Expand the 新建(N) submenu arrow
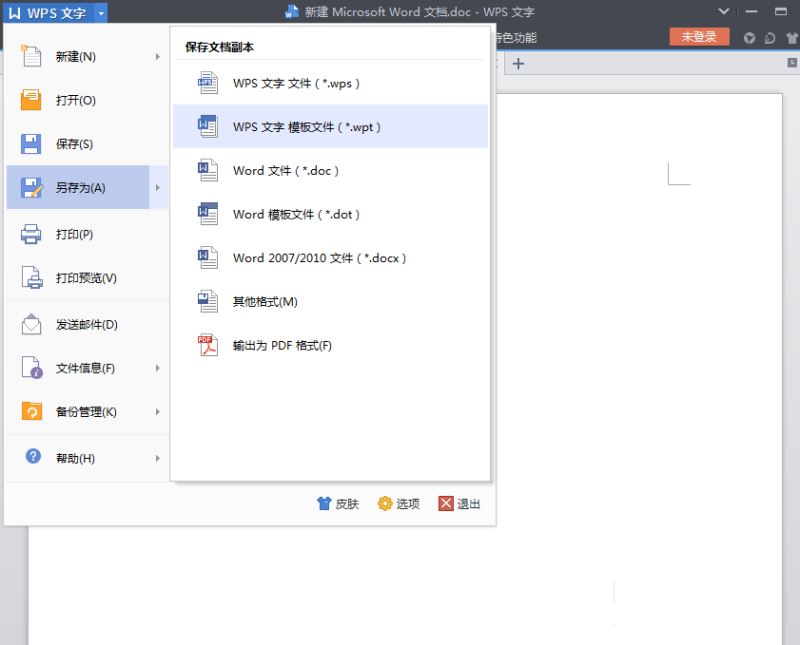800x645 pixels. coord(158,57)
